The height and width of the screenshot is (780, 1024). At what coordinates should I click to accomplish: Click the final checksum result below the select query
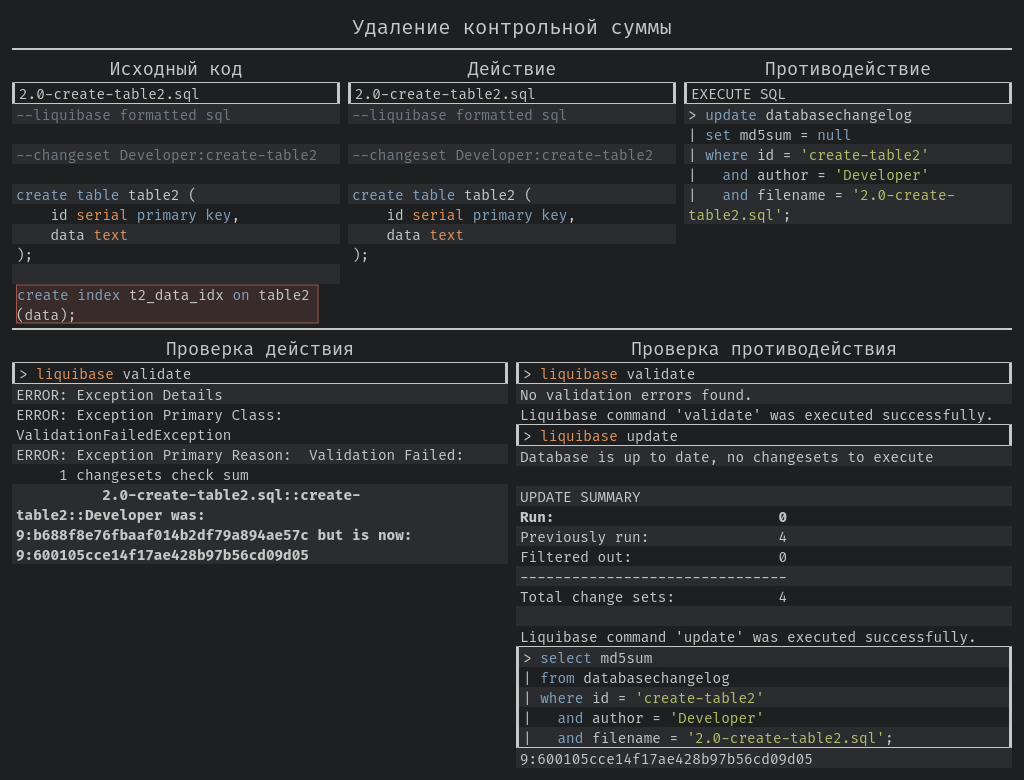pyautogui.click(x=666, y=759)
